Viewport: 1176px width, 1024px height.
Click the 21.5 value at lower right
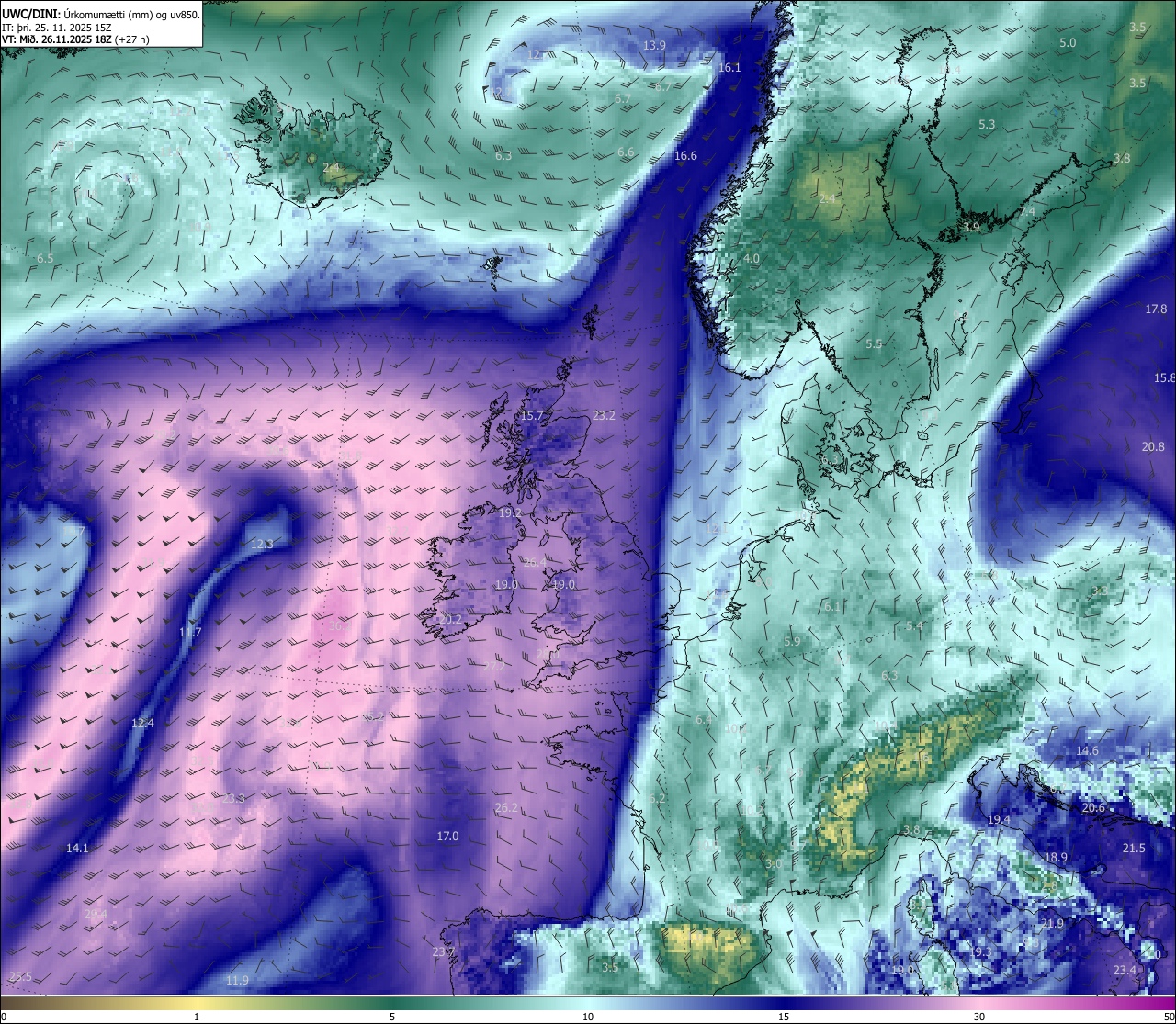[1134, 849]
